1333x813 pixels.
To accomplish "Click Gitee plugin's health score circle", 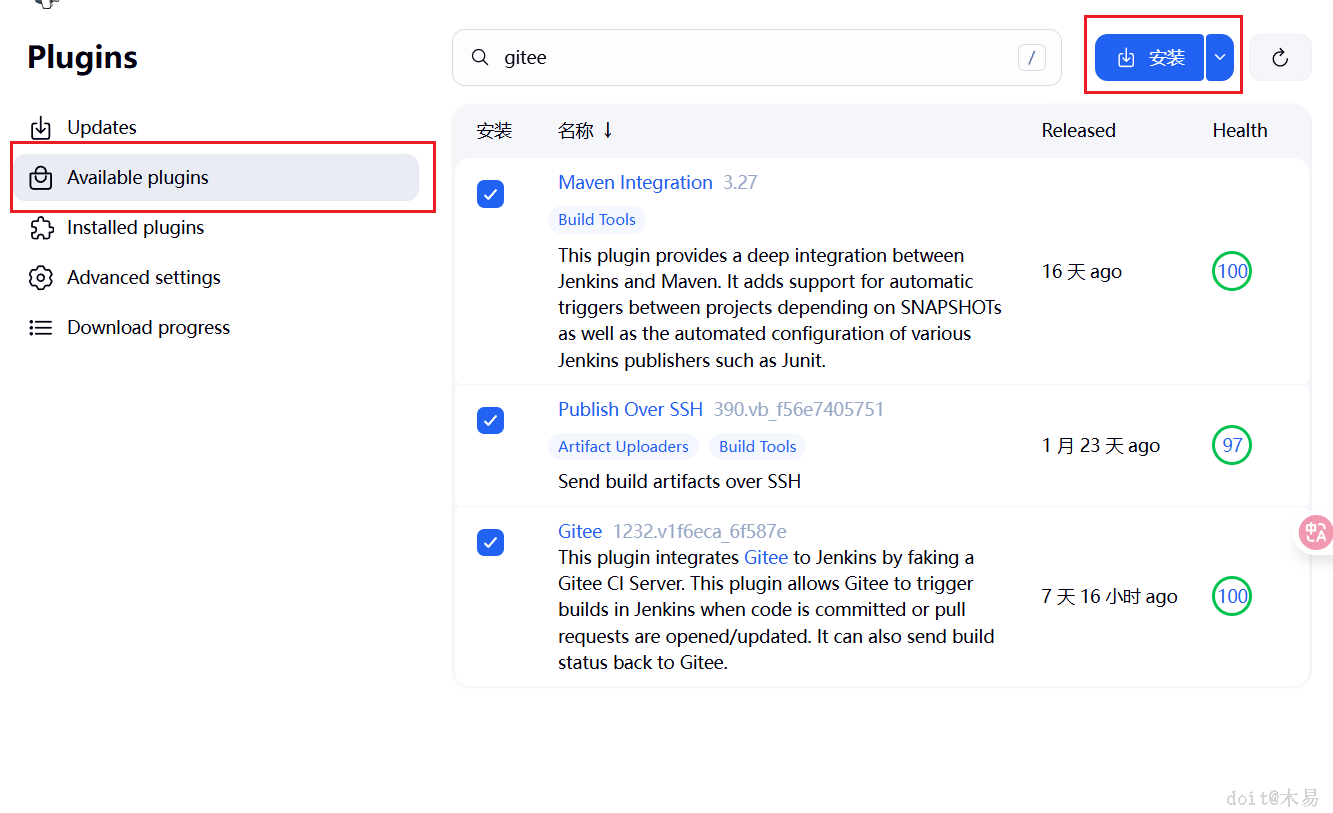I will pyautogui.click(x=1232, y=597).
